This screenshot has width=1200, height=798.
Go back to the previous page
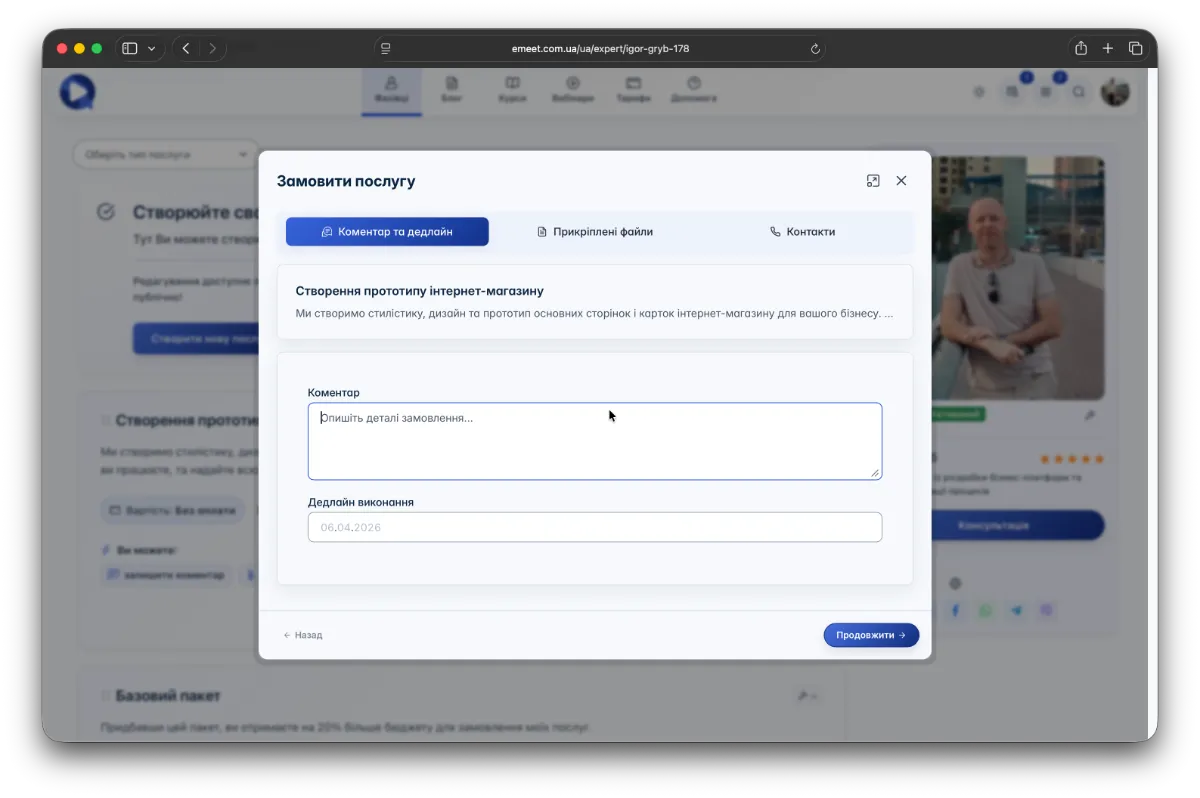pyautogui.click(x=186, y=48)
